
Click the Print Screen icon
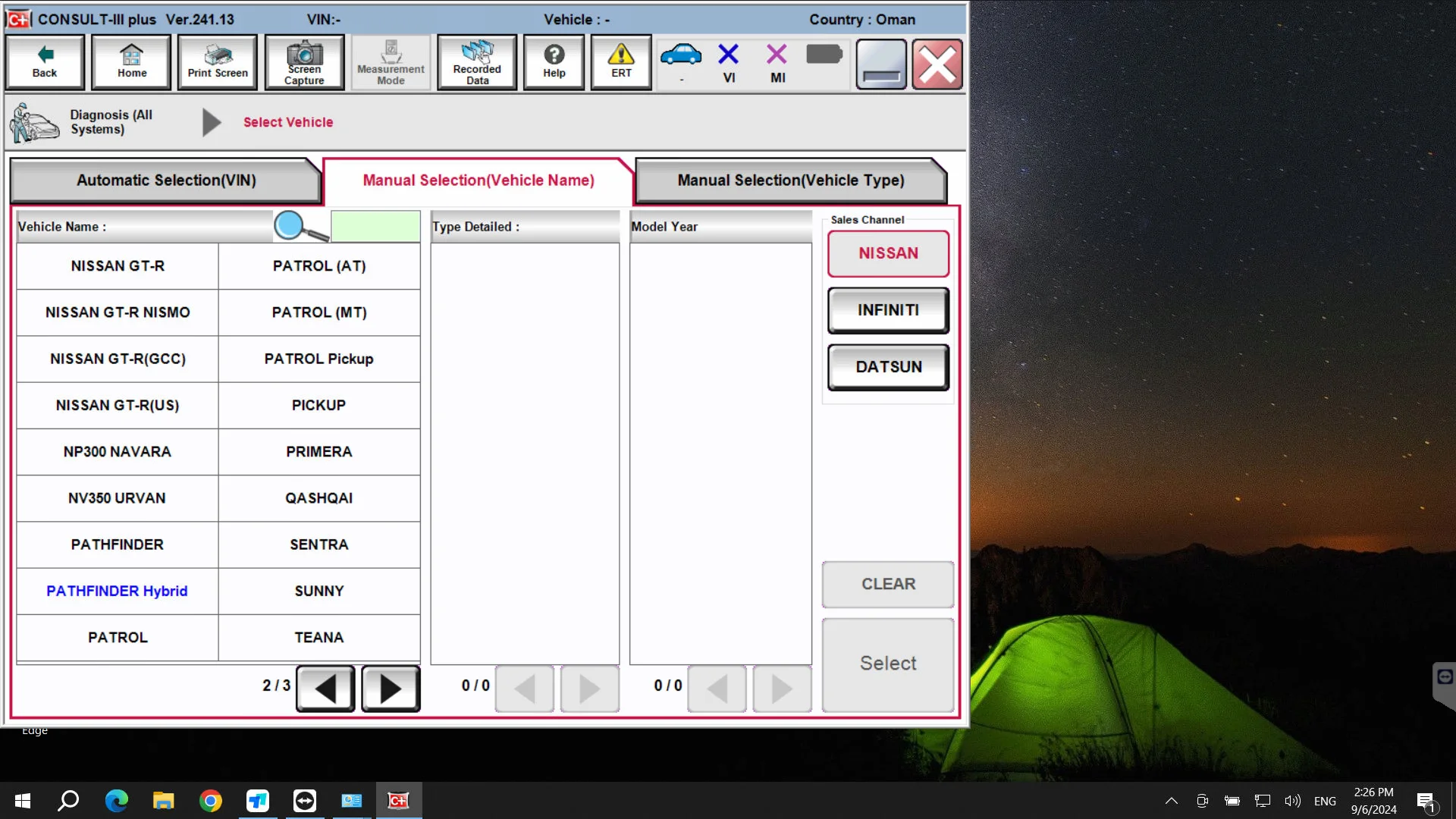pyautogui.click(x=218, y=63)
